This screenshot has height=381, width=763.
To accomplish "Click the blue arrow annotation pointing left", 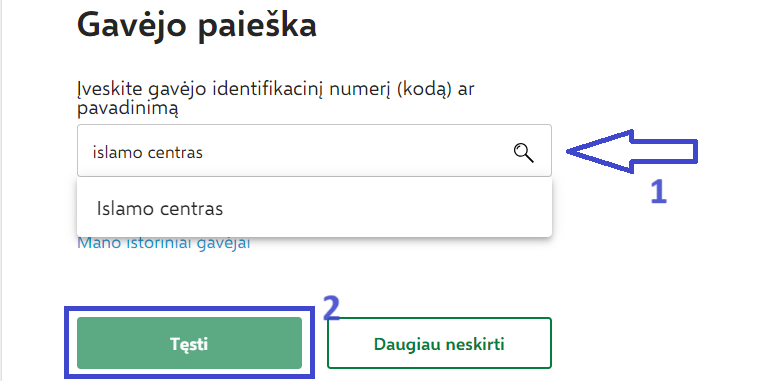I will [632, 151].
